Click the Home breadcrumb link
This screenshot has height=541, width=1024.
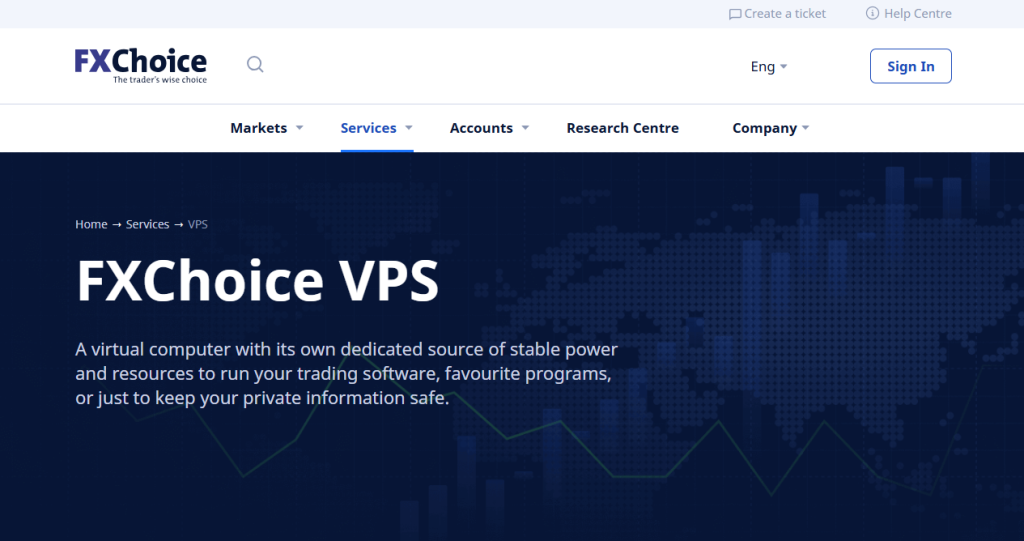coord(91,224)
